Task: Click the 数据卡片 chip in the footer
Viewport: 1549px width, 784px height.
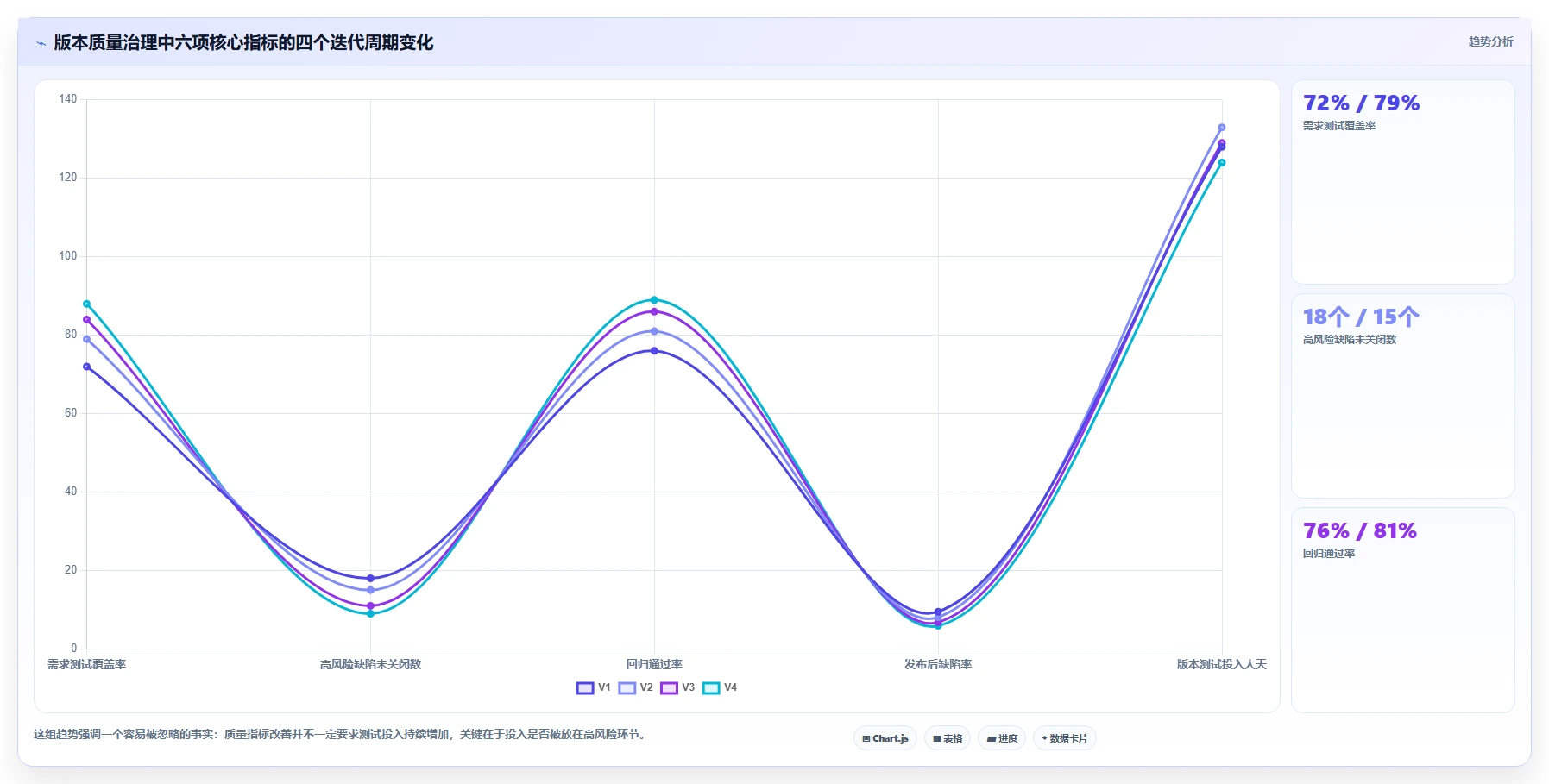Action: click(1065, 738)
